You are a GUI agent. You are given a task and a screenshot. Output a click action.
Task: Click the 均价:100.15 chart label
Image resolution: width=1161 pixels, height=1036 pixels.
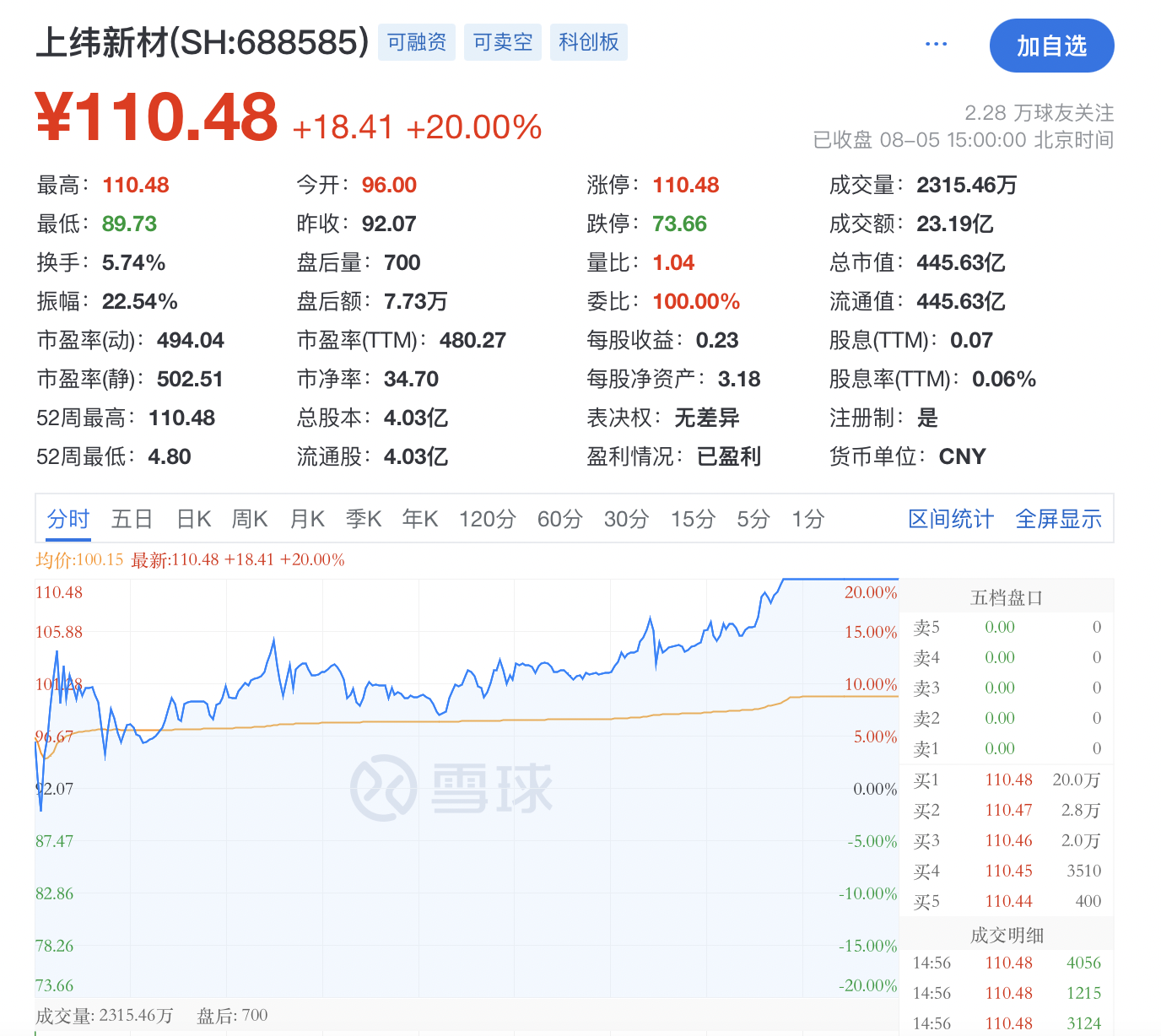click(x=79, y=559)
